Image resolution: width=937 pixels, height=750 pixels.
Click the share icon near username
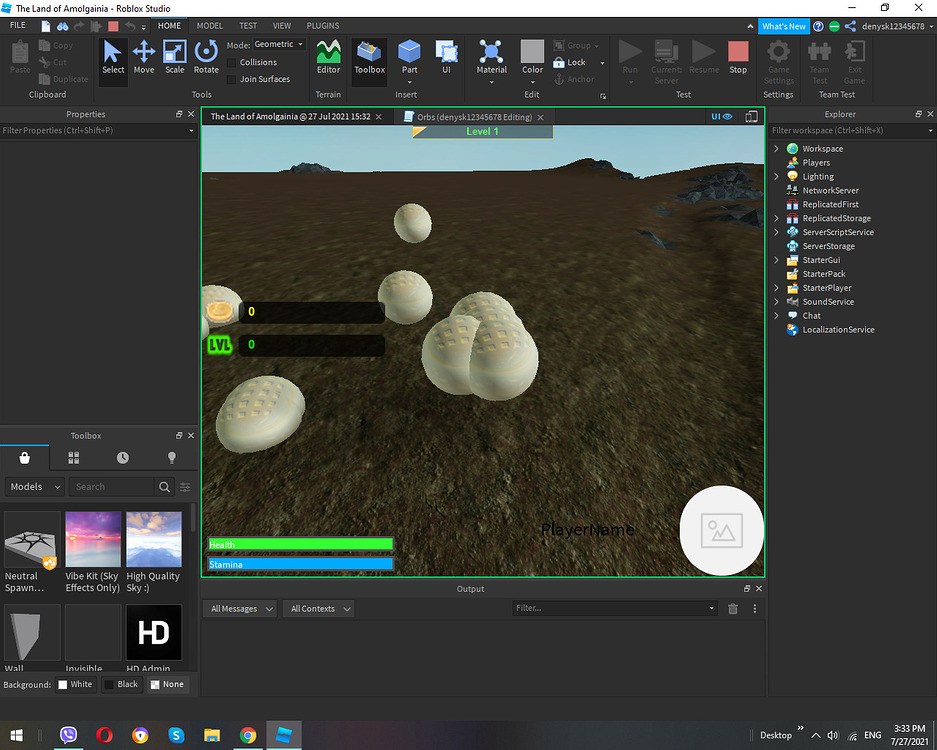(x=850, y=26)
